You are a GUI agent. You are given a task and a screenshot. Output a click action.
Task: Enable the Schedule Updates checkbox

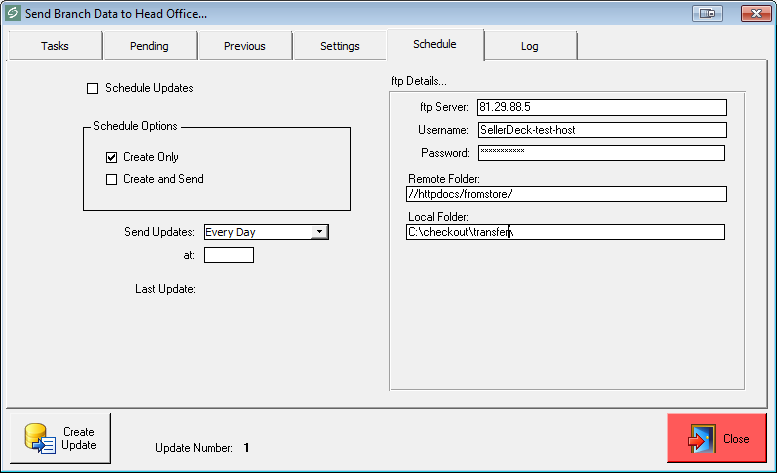pos(94,88)
